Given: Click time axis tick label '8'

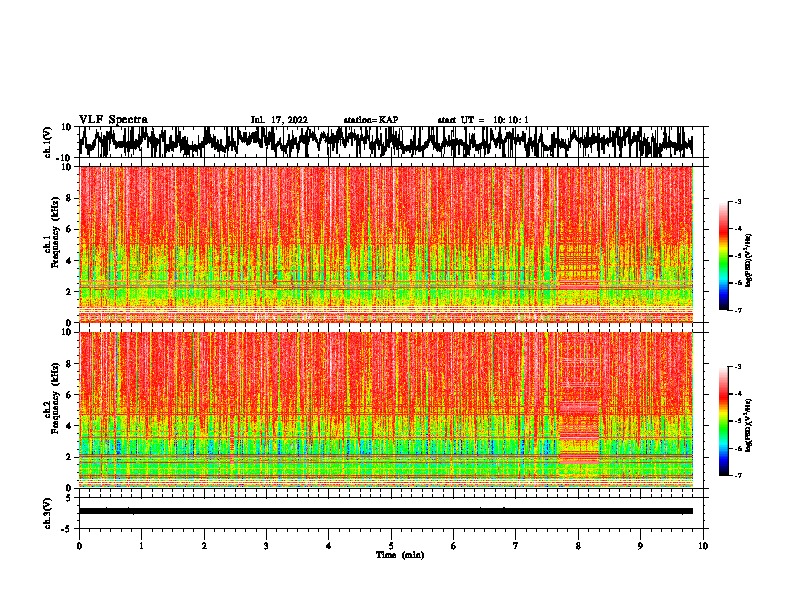Looking at the screenshot, I should [578, 546].
